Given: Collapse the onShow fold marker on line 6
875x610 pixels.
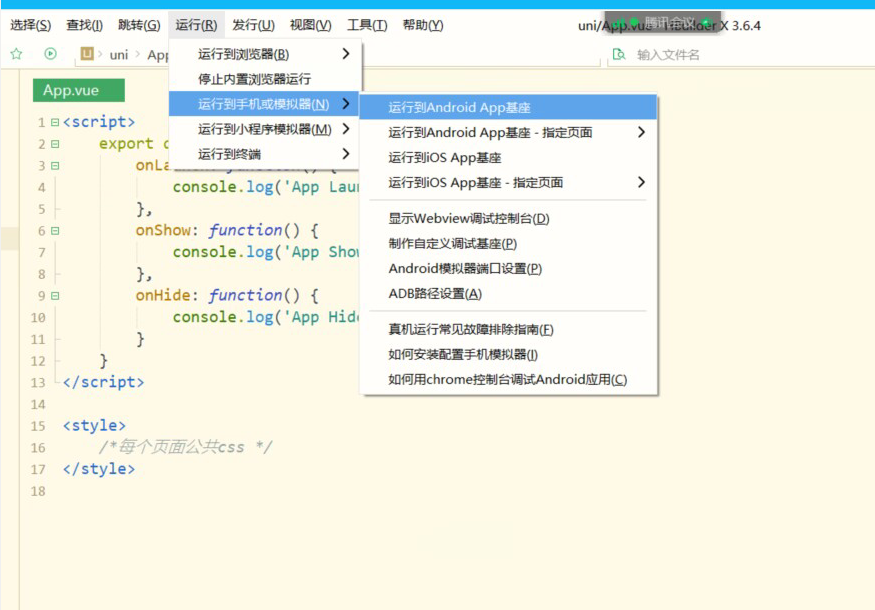Looking at the screenshot, I should point(55,230).
